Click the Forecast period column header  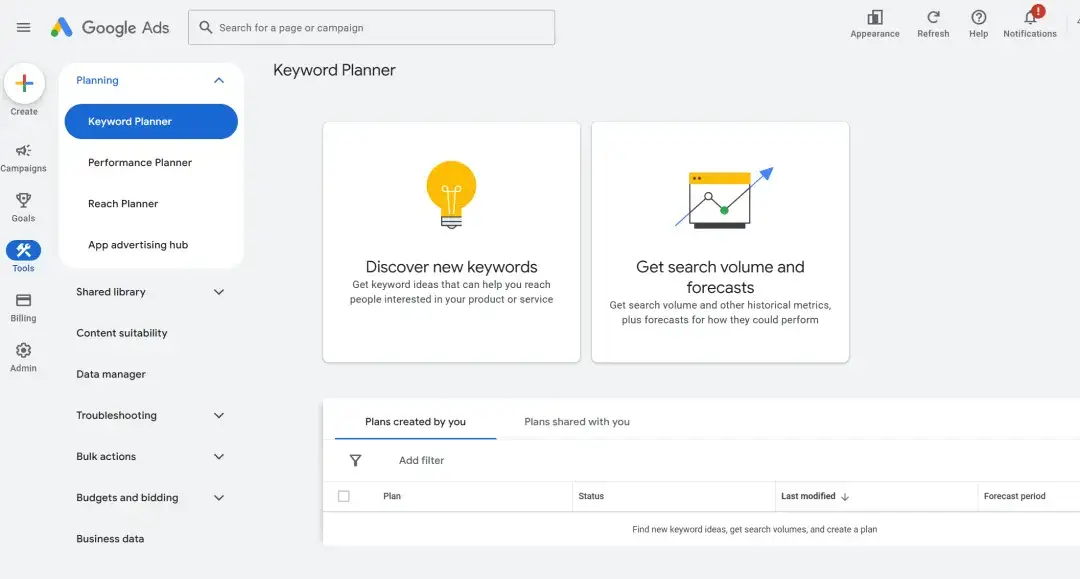(x=1015, y=496)
